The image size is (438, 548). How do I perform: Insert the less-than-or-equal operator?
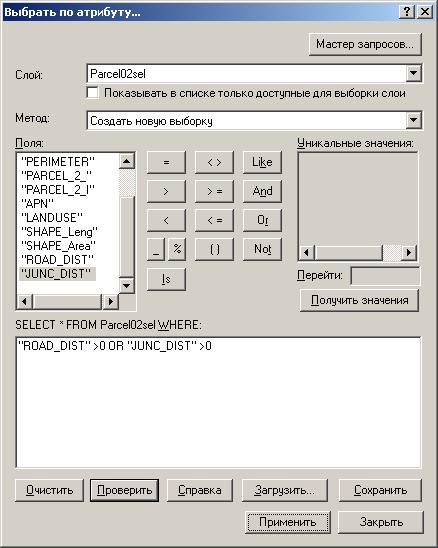click(x=214, y=221)
